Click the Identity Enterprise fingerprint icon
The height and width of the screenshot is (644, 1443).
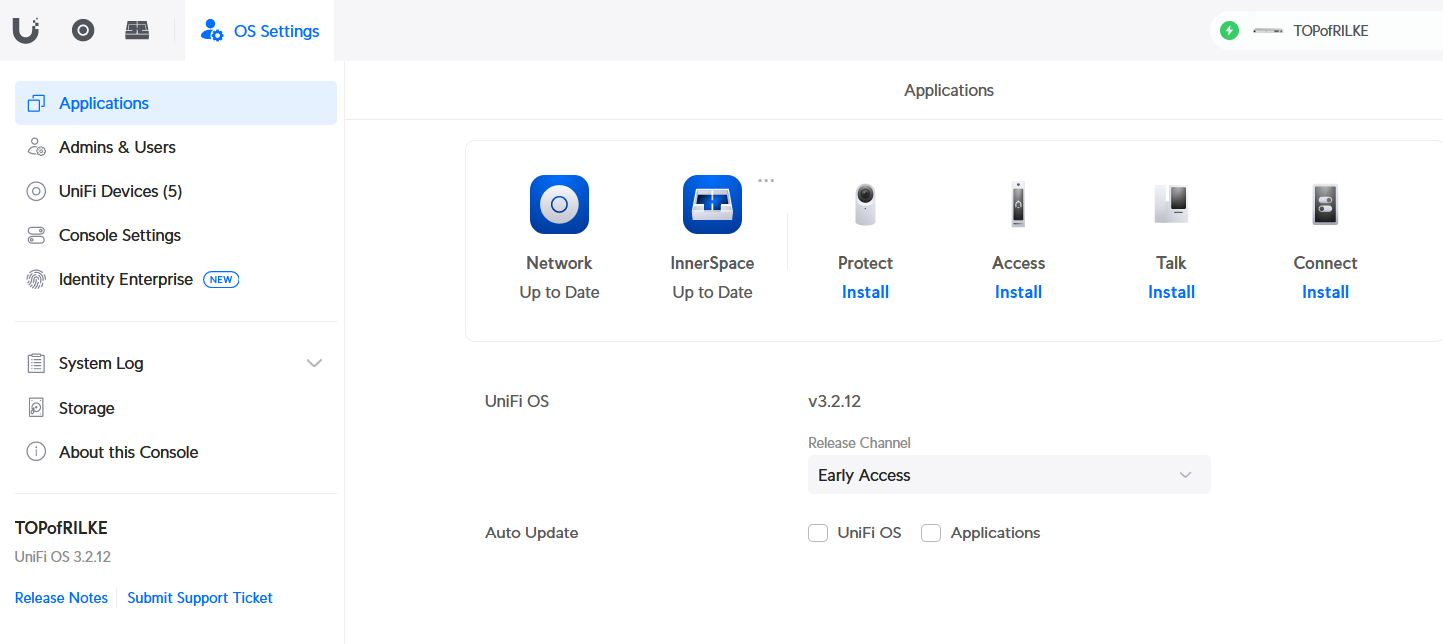coord(36,279)
